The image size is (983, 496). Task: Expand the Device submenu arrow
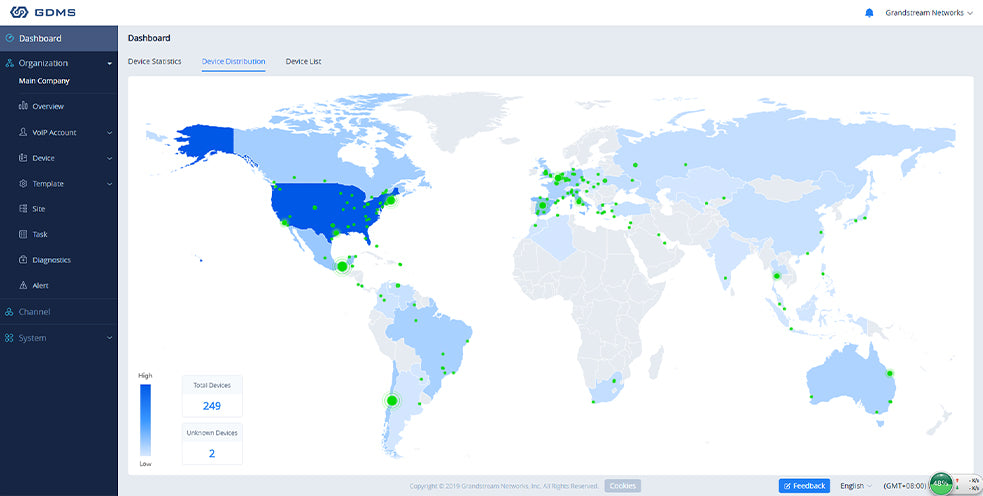pyautogui.click(x=109, y=159)
